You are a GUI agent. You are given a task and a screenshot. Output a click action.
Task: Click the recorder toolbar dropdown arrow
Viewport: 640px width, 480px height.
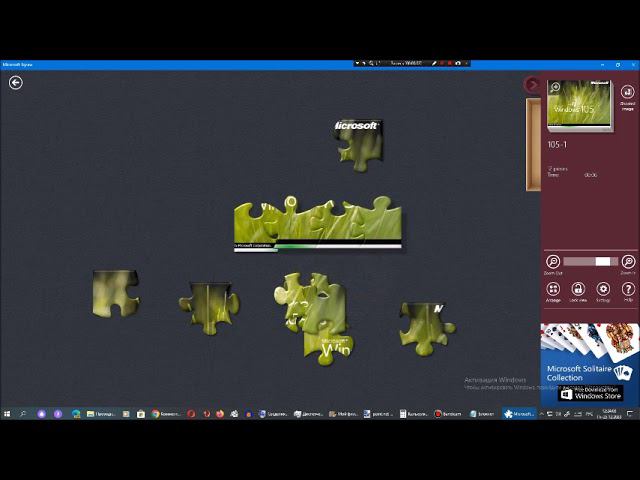point(357,63)
